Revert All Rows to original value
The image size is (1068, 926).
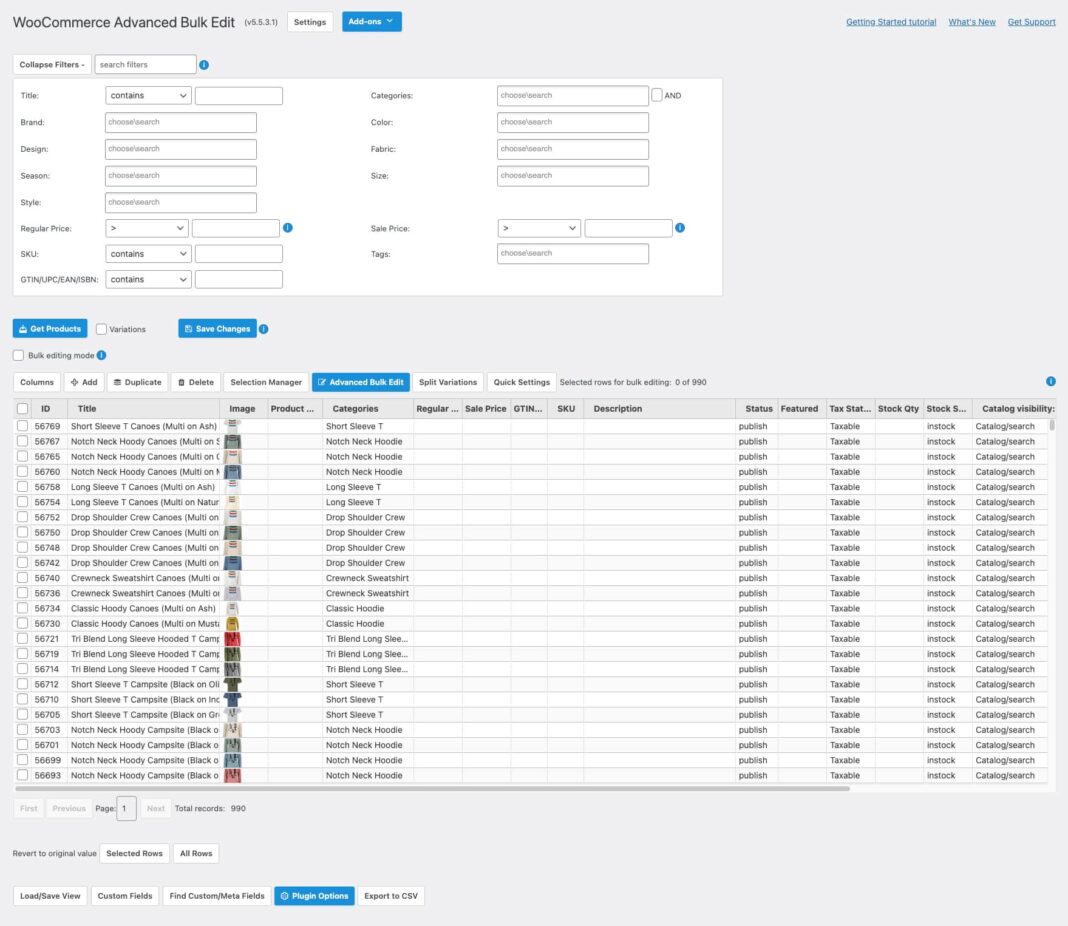196,853
